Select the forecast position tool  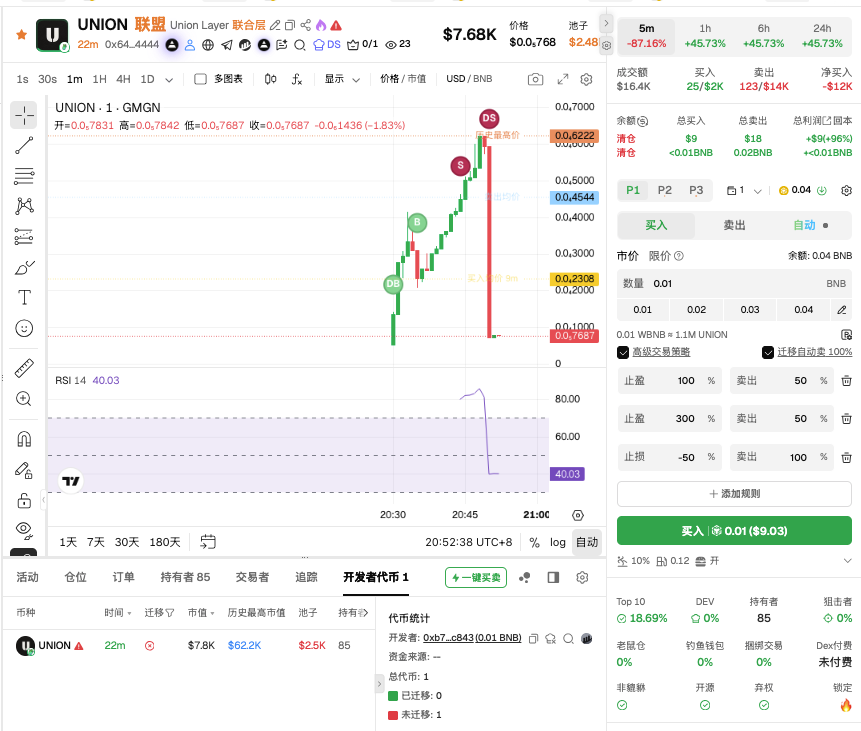click(x=24, y=237)
